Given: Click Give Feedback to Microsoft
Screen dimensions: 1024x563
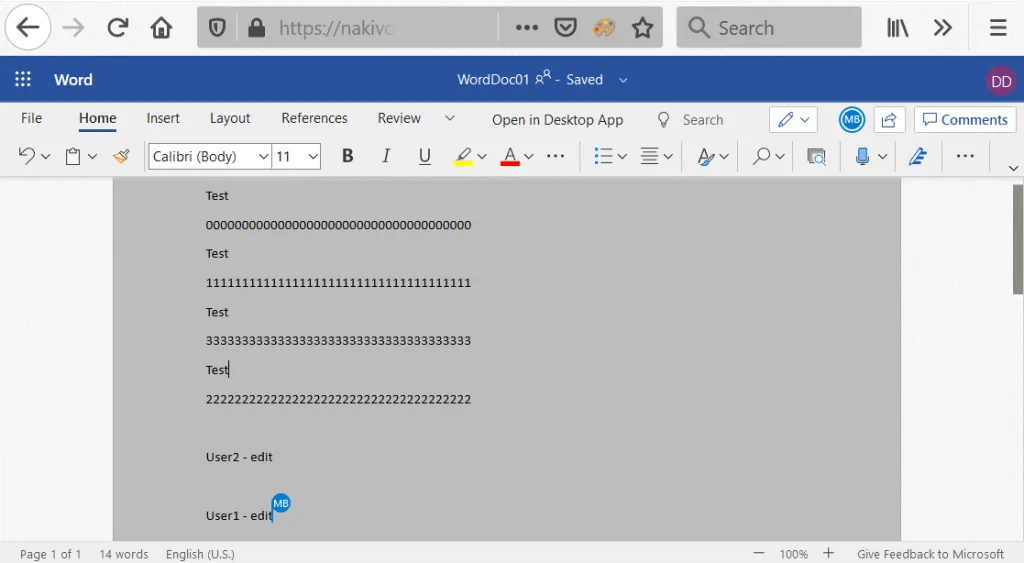Looking at the screenshot, I should (x=930, y=554).
